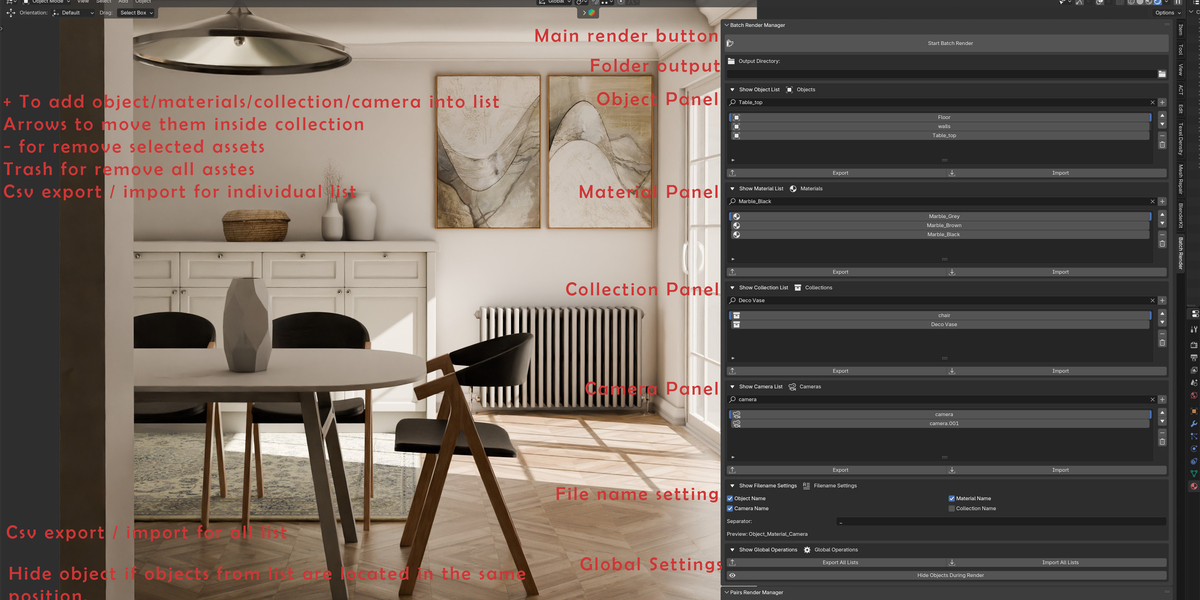Click the Output Directory path field
The image size is (1200, 600).
click(x=940, y=74)
